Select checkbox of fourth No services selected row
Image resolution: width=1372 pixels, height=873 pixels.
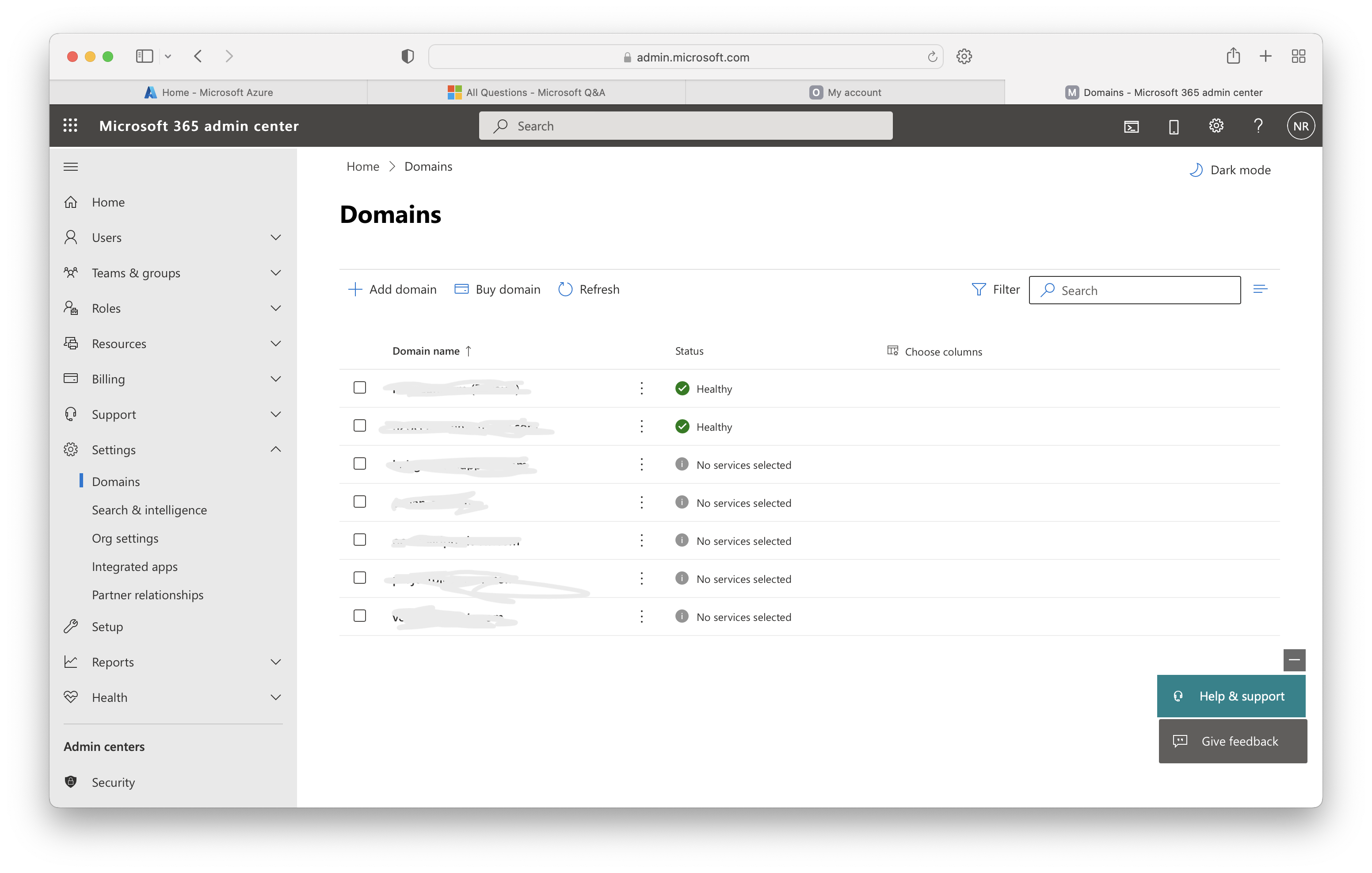pos(359,578)
